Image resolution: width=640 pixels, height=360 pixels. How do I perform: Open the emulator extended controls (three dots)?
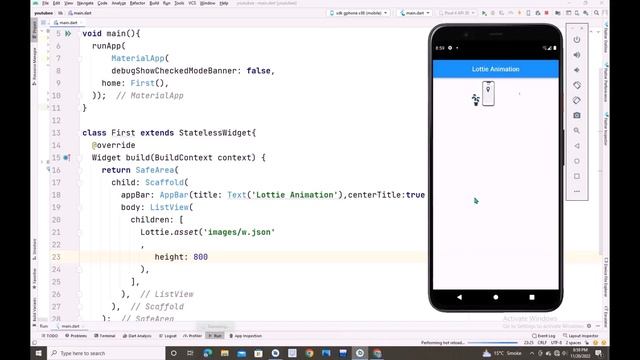coord(577,191)
